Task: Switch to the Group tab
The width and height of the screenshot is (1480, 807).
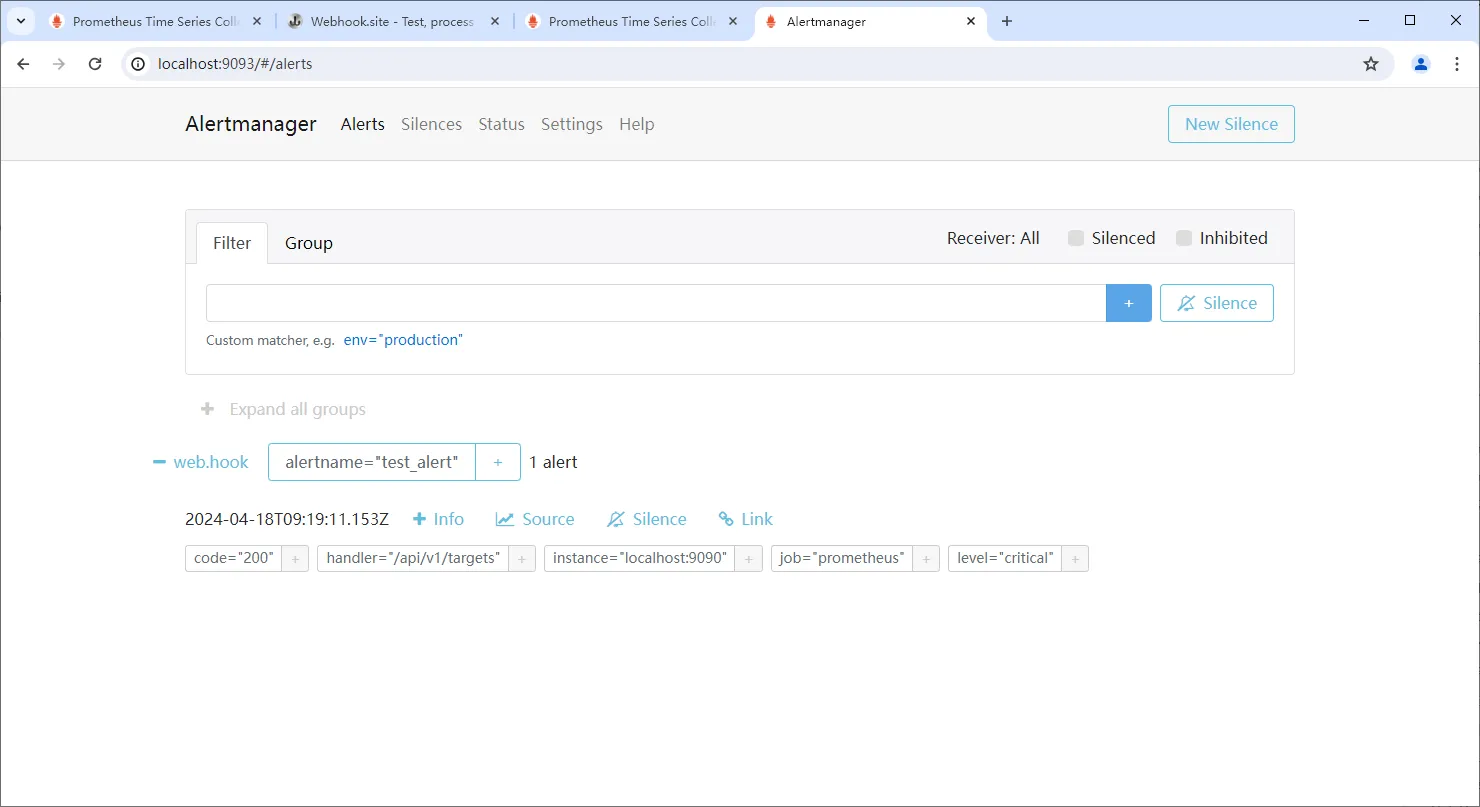Action: (309, 243)
